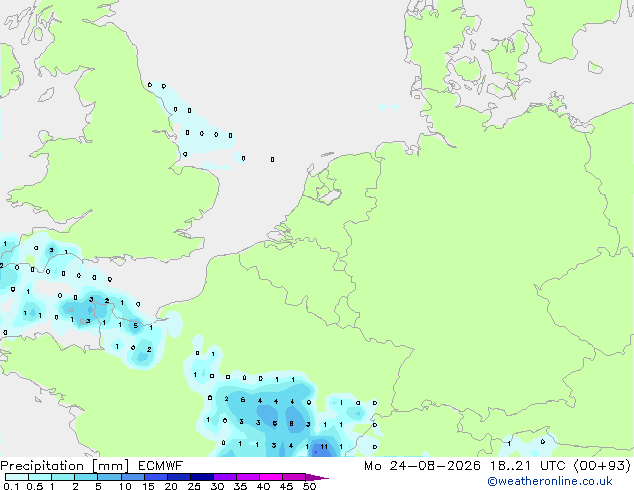
Task: Pick the 25–30 mm navy swatch
Action: (x=202, y=477)
